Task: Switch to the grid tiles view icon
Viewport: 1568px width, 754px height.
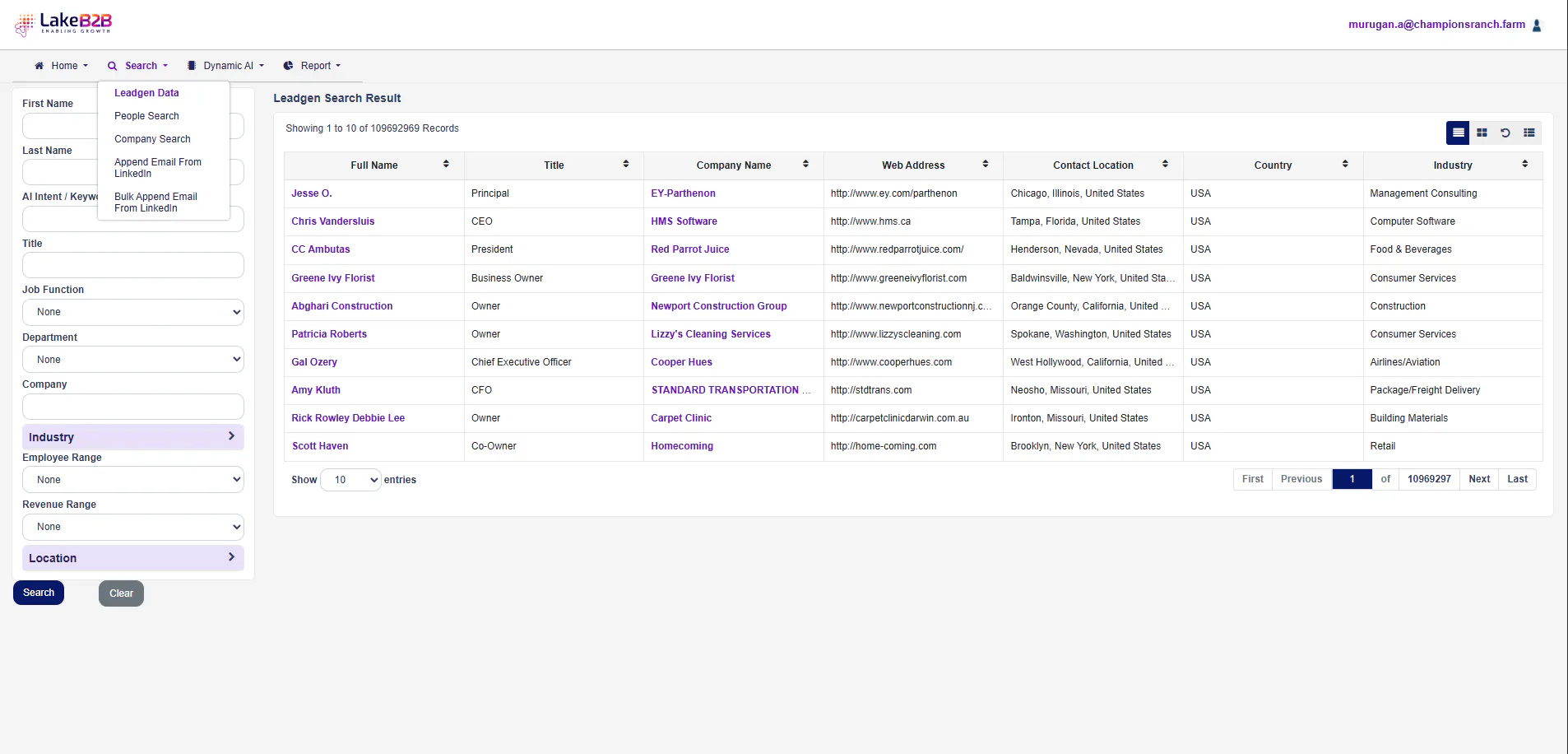Action: pyautogui.click(x=1482, y=133)
